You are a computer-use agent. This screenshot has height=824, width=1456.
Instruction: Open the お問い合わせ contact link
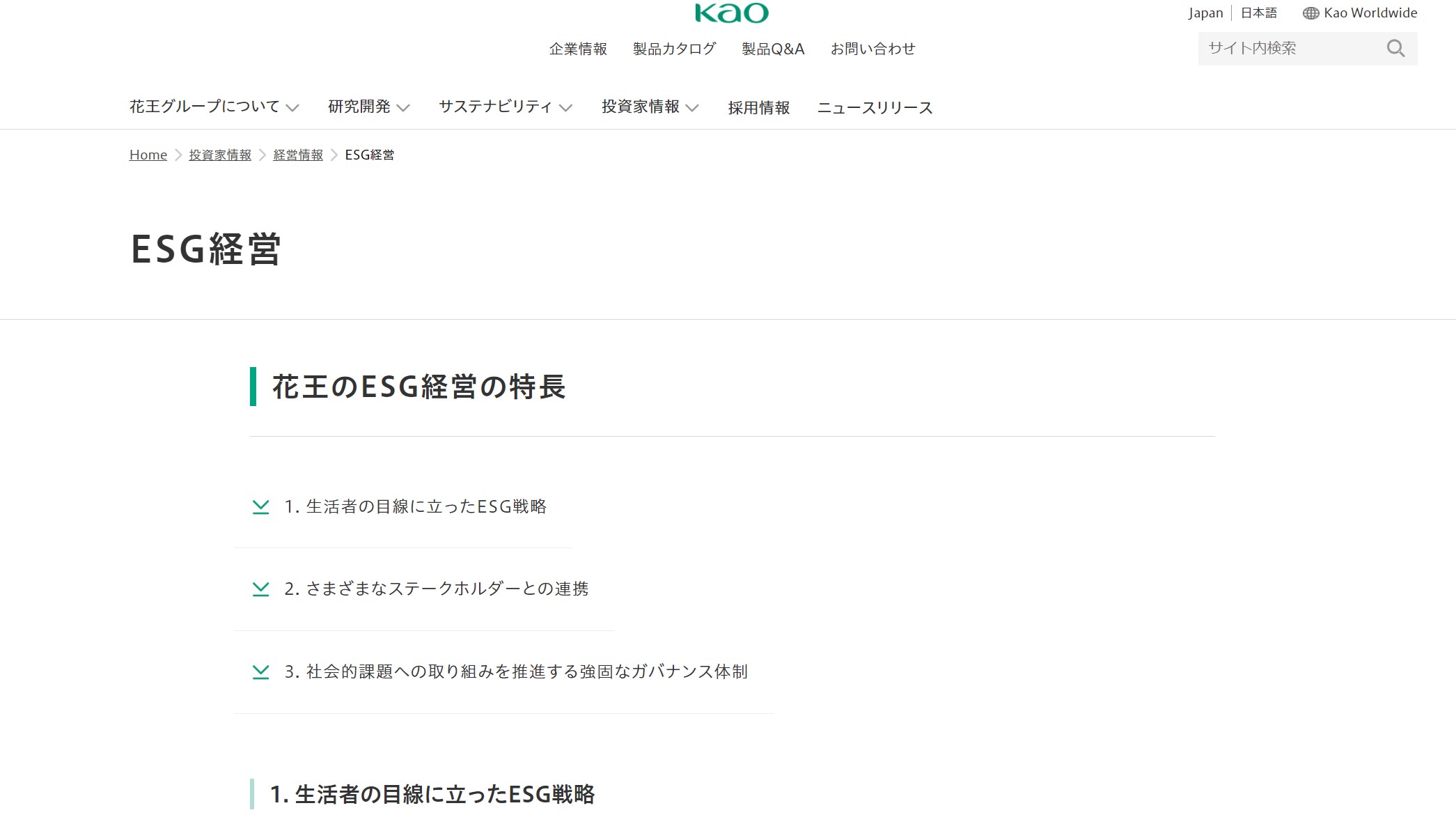click(x=872, y=49)
